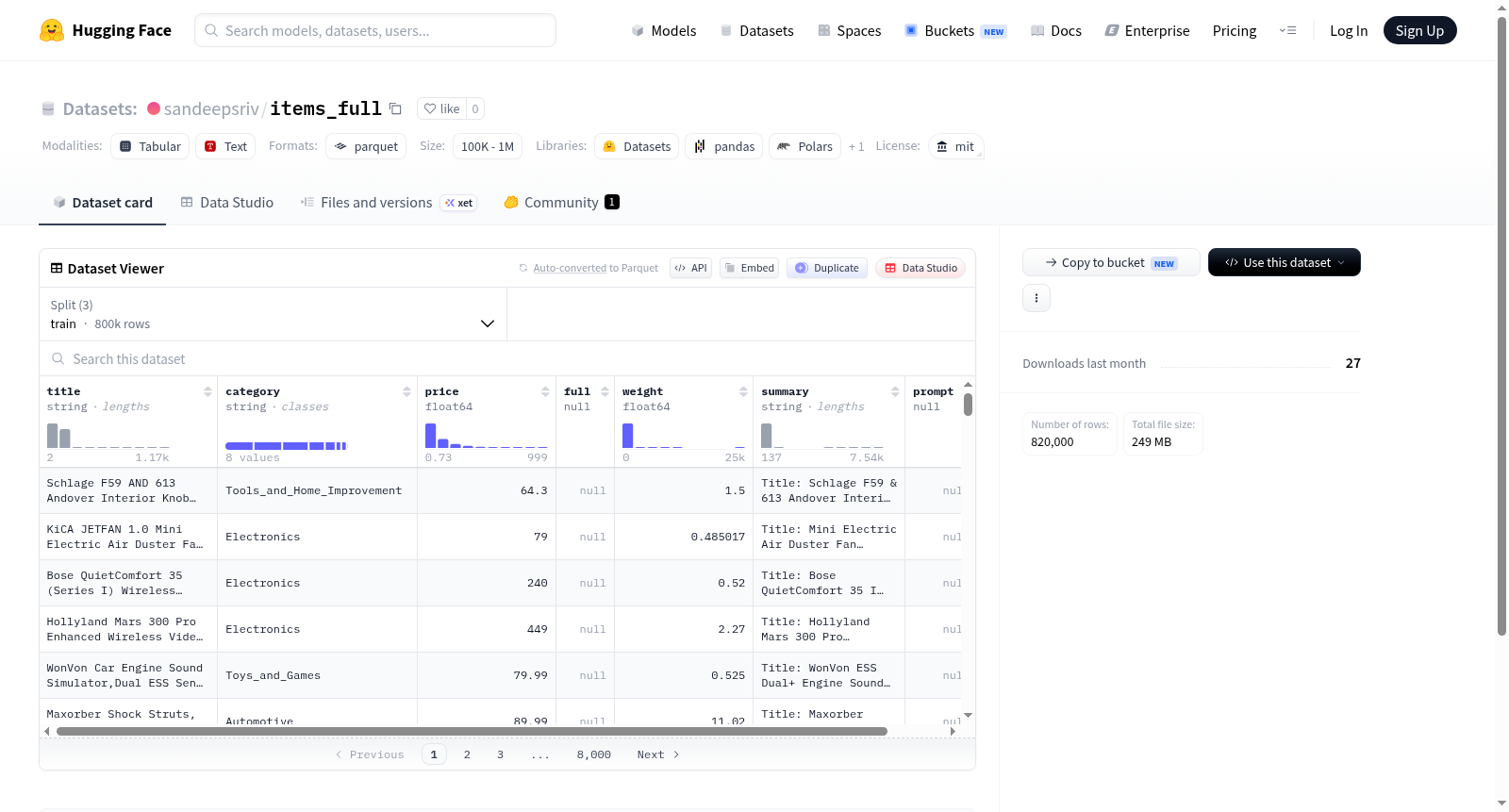Click the search magnifier in top bar
1509x812 pixels.
coord(211,31)
